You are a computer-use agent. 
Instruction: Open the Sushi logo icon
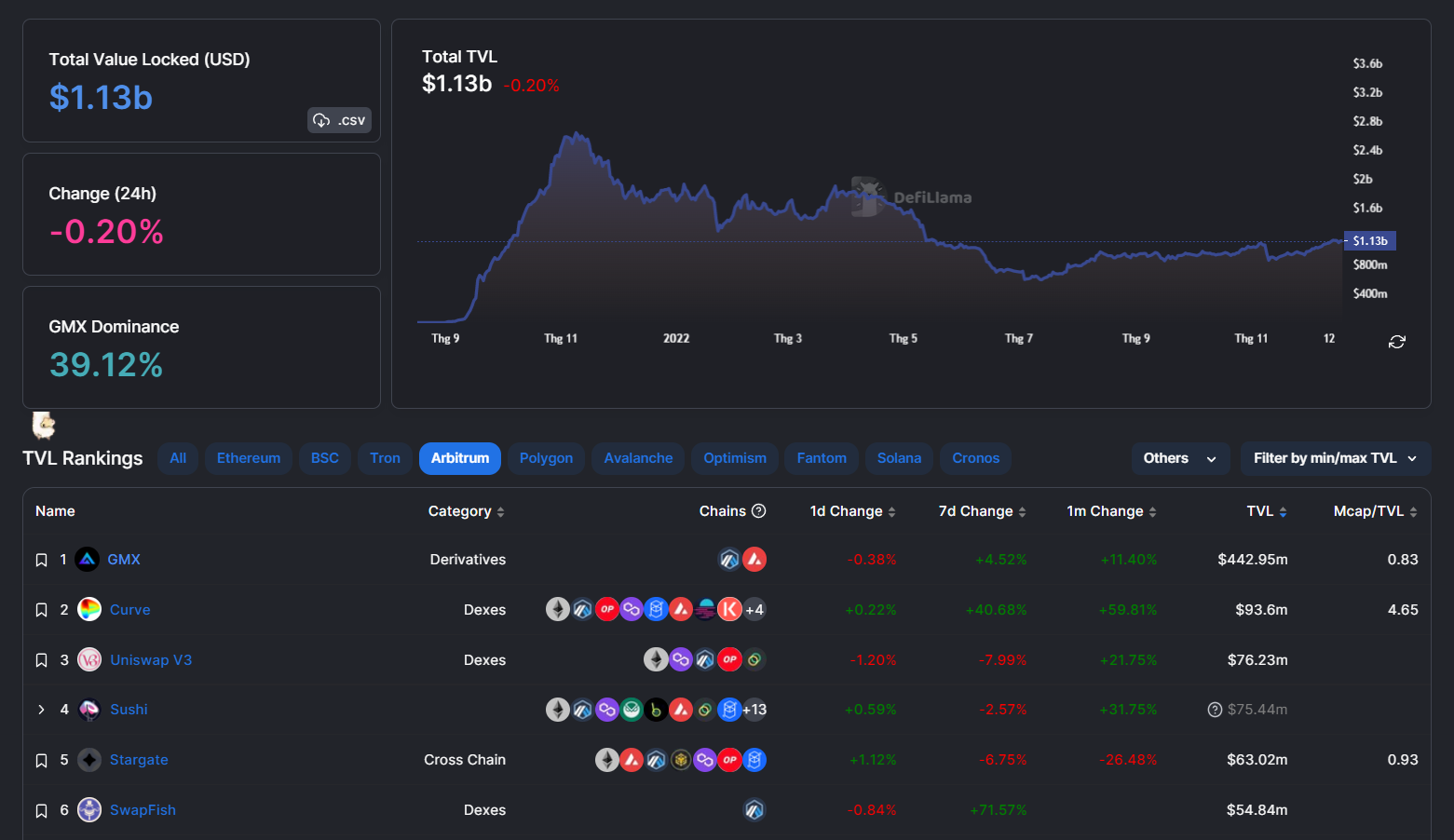click(89, 710)
